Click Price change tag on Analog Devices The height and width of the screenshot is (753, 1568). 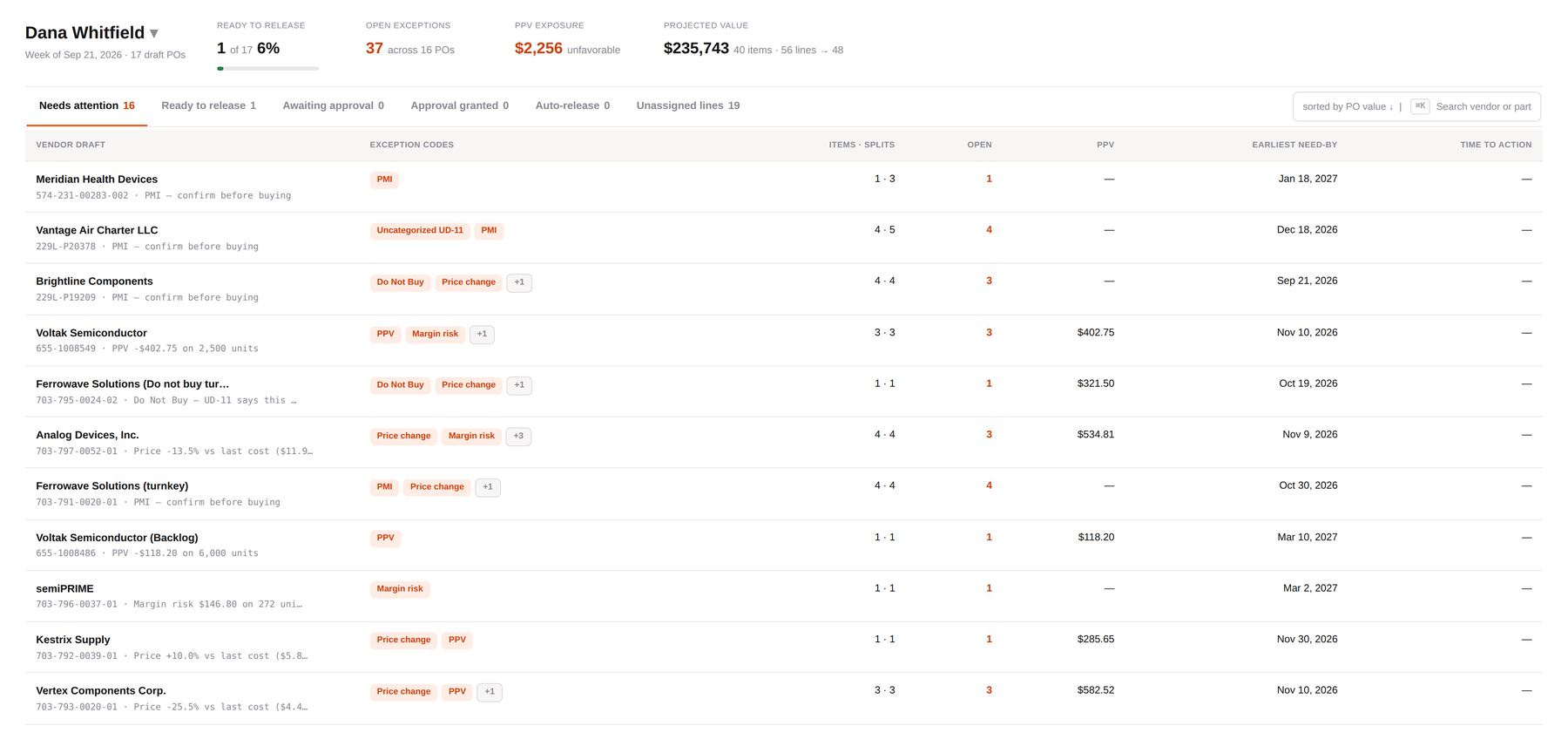(x=403, y=436)
